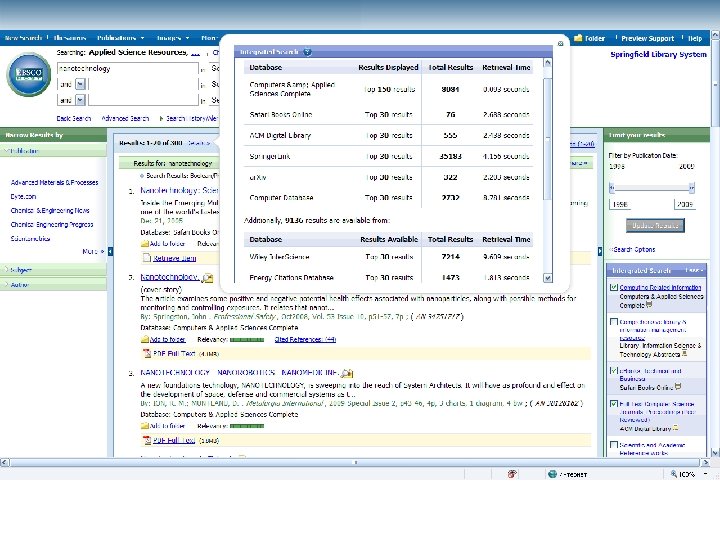Open publication Chemical Engineering Progress
Image resolution: width=720 pixels, height=540 pixels.
pos(52,225)
